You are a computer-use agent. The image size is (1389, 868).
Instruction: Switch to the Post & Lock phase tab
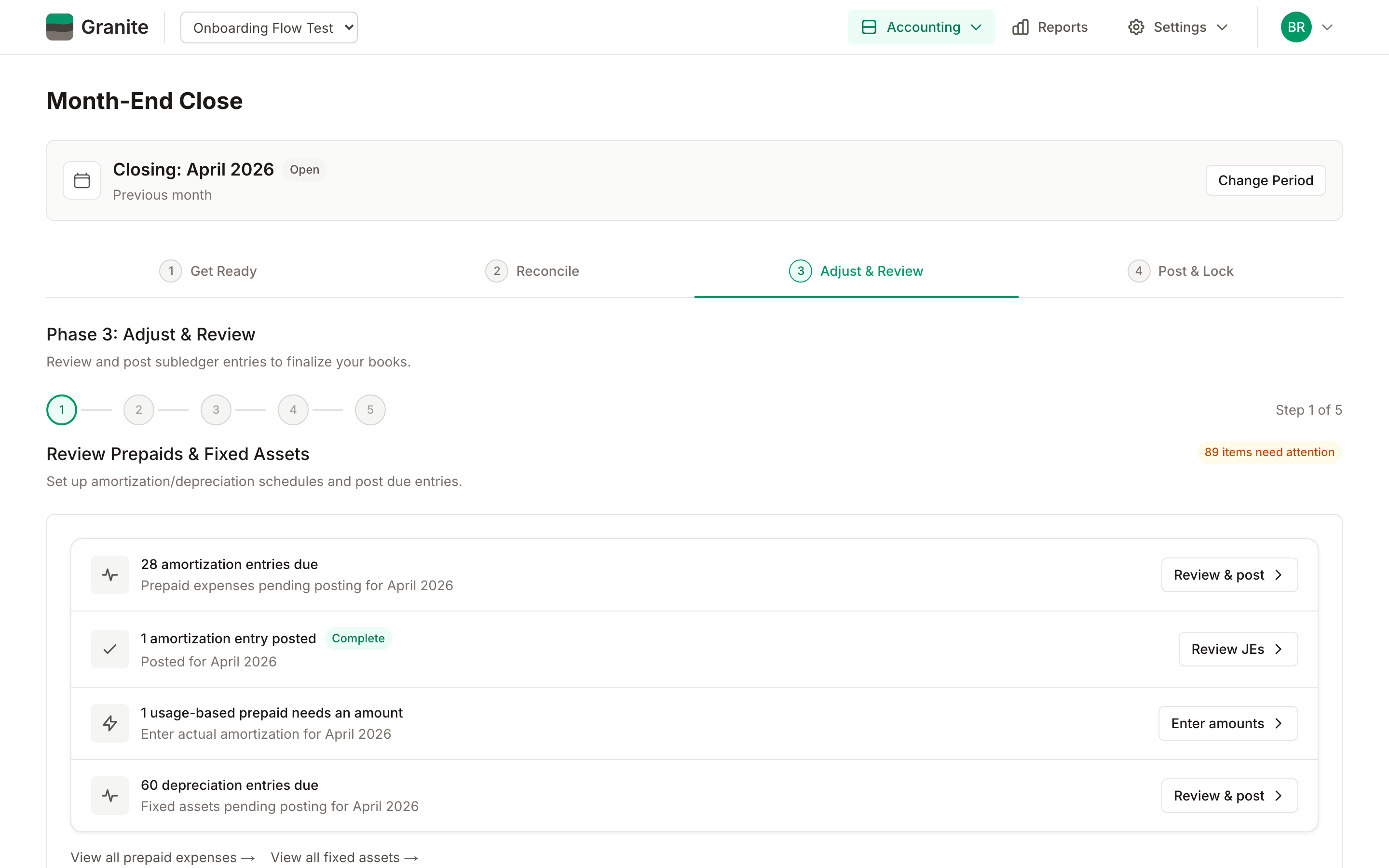(1180, 271)
